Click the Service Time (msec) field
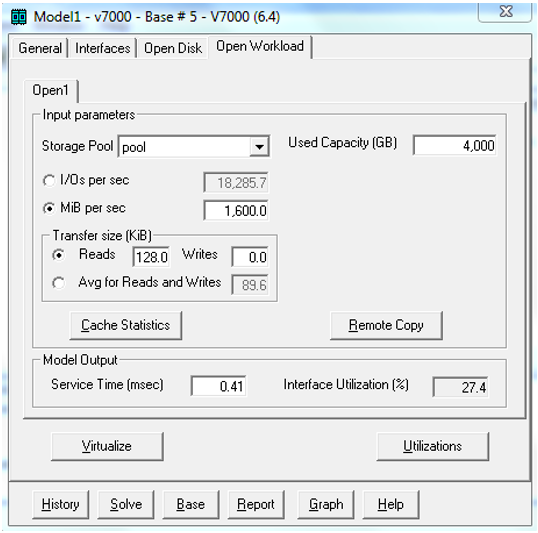This screenshot has width=538, height=533. (x=219, y=386)
